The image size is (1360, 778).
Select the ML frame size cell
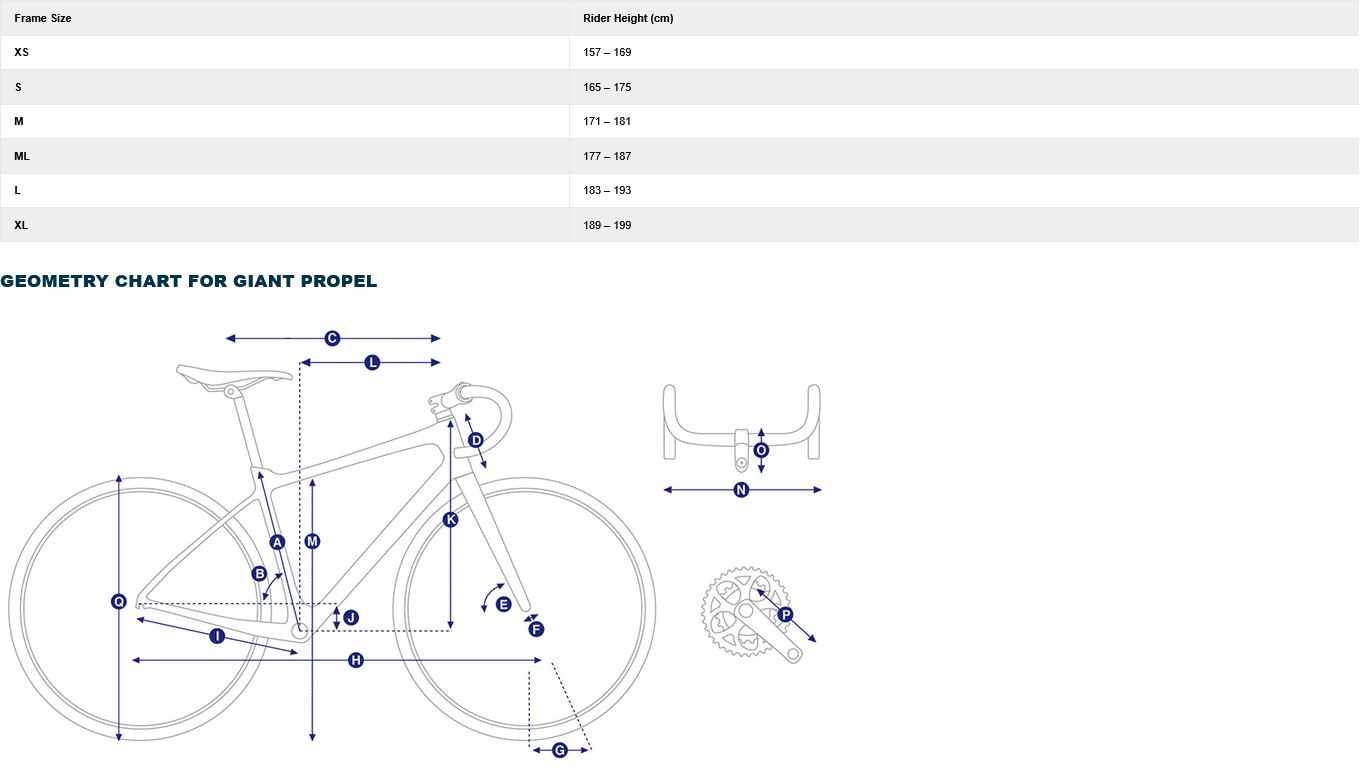(x=22, y=156)
